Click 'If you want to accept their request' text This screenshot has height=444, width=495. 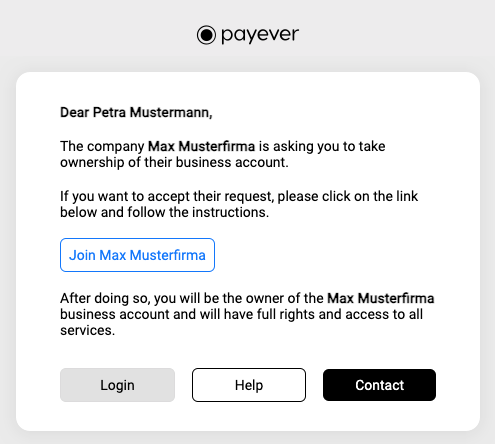coord(167,196)
